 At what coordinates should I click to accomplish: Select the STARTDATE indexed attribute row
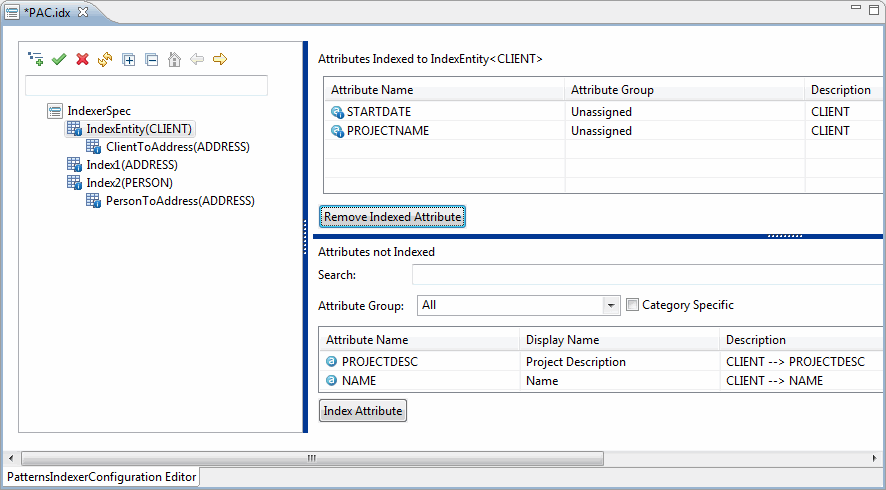pos(603,112)
